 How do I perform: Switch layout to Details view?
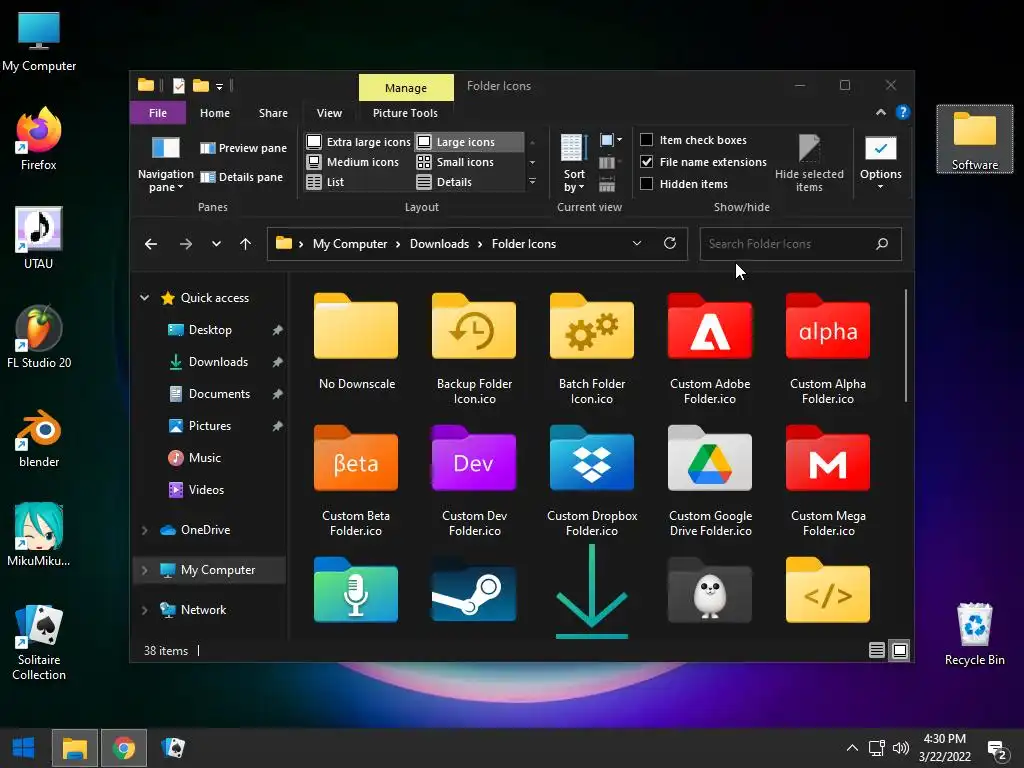point(445,182)
